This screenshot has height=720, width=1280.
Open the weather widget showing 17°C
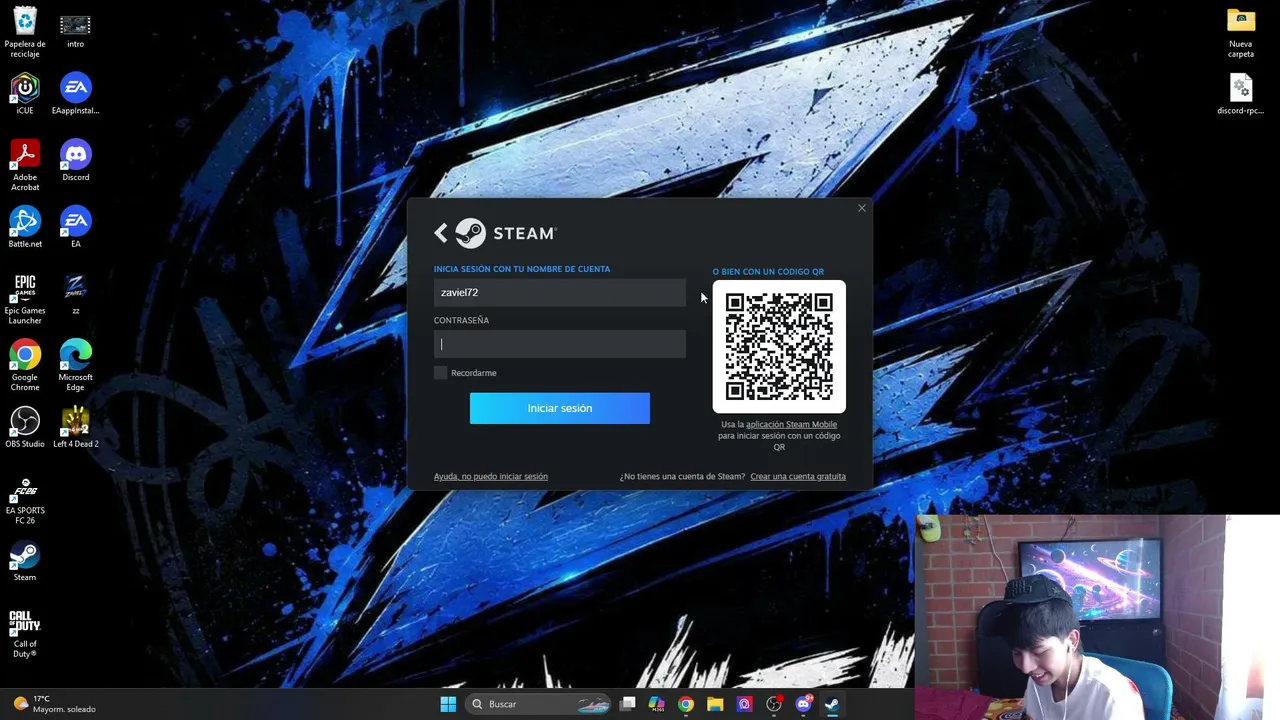[53, 704]
